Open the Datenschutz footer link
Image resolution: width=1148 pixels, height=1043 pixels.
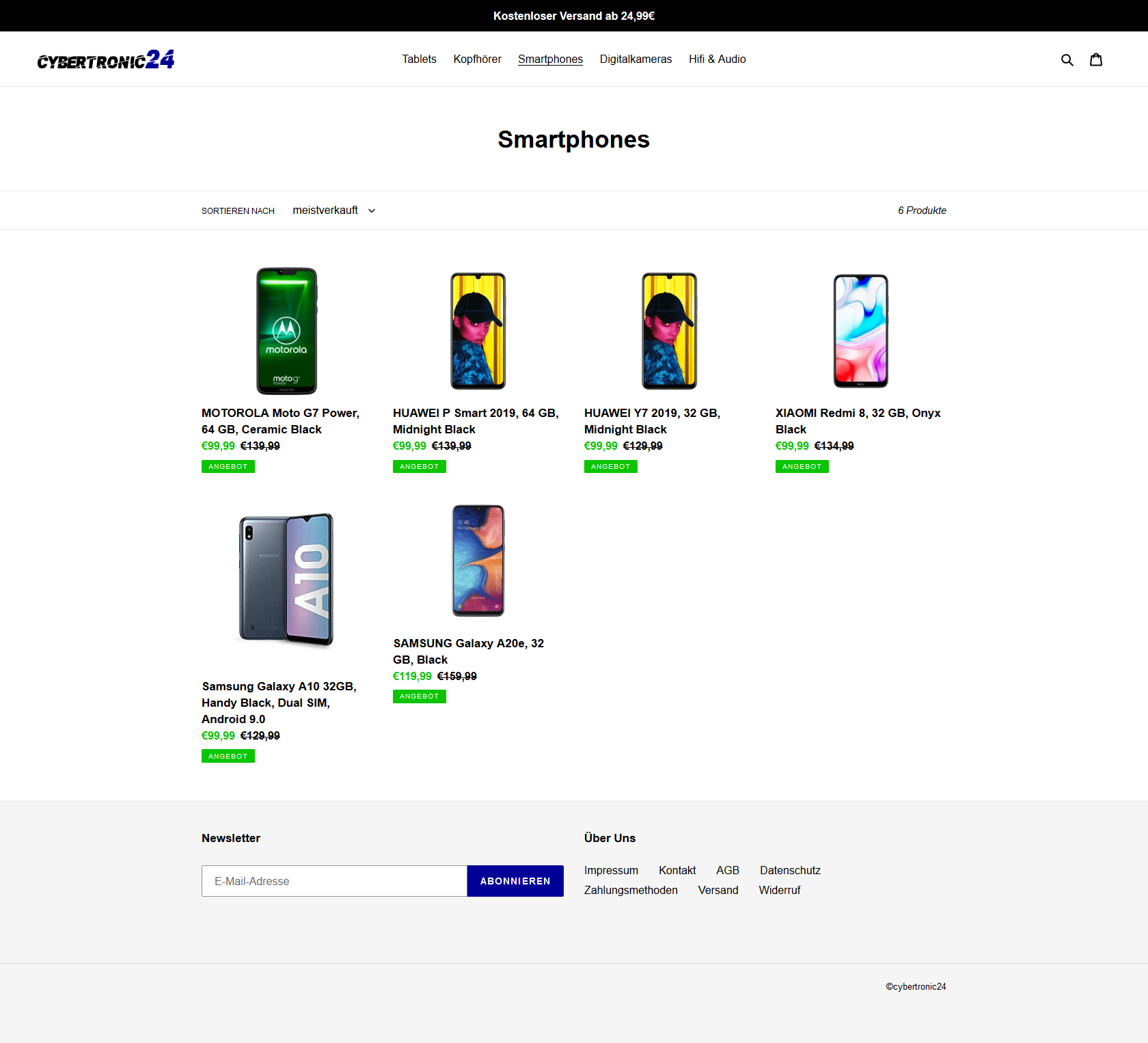pos(790,870)
